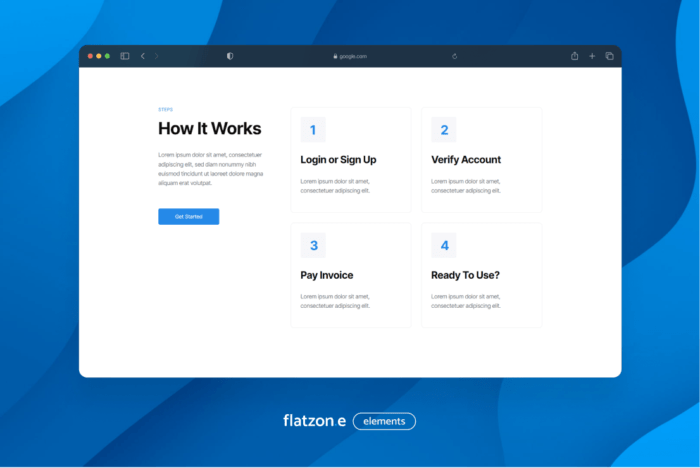
Task: Click the Verify Account card title
Action: coord(466,160)
